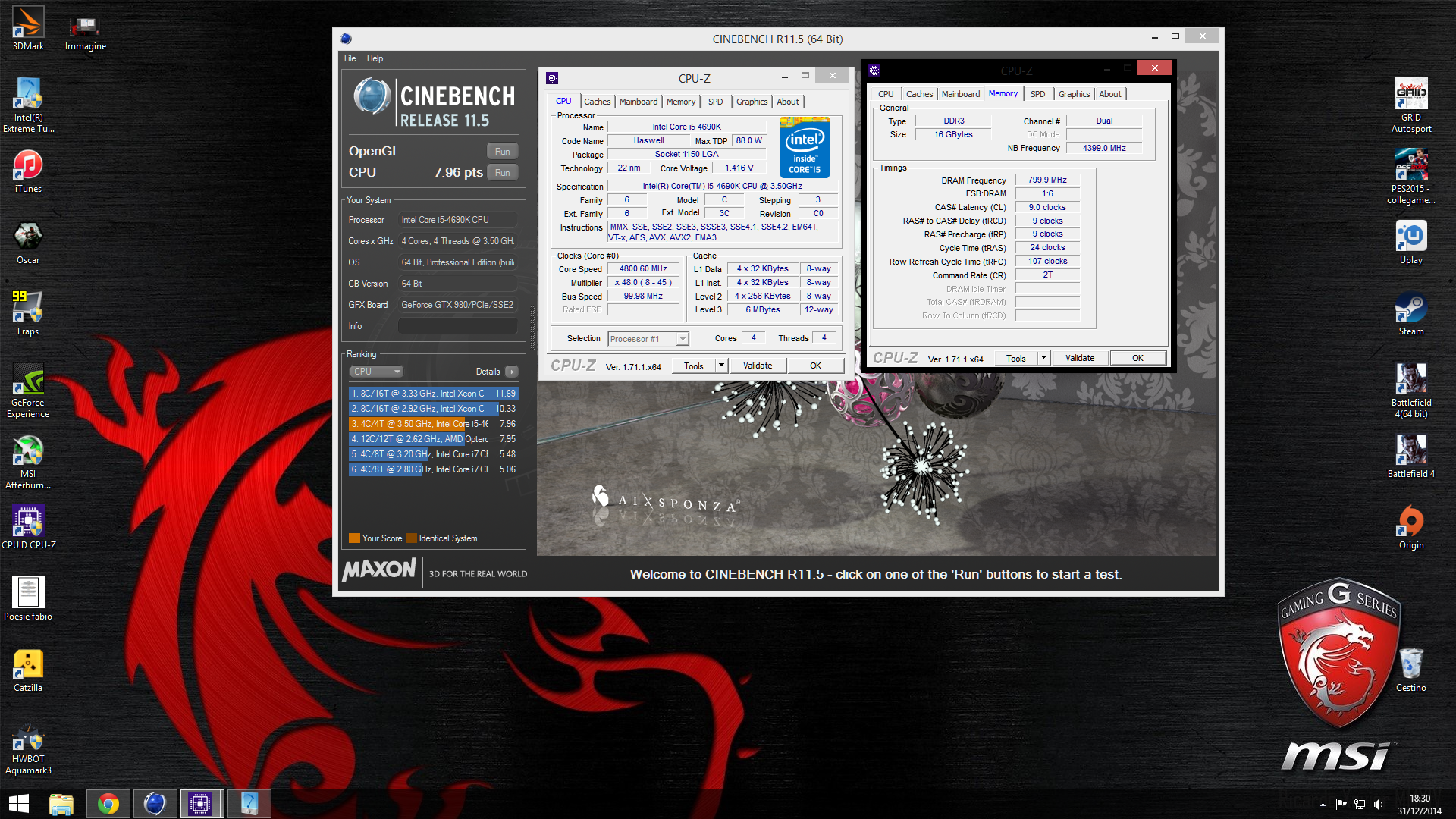Open SPD tab in left CPU-Z window

pyautogui.click(x=715, y=102)
